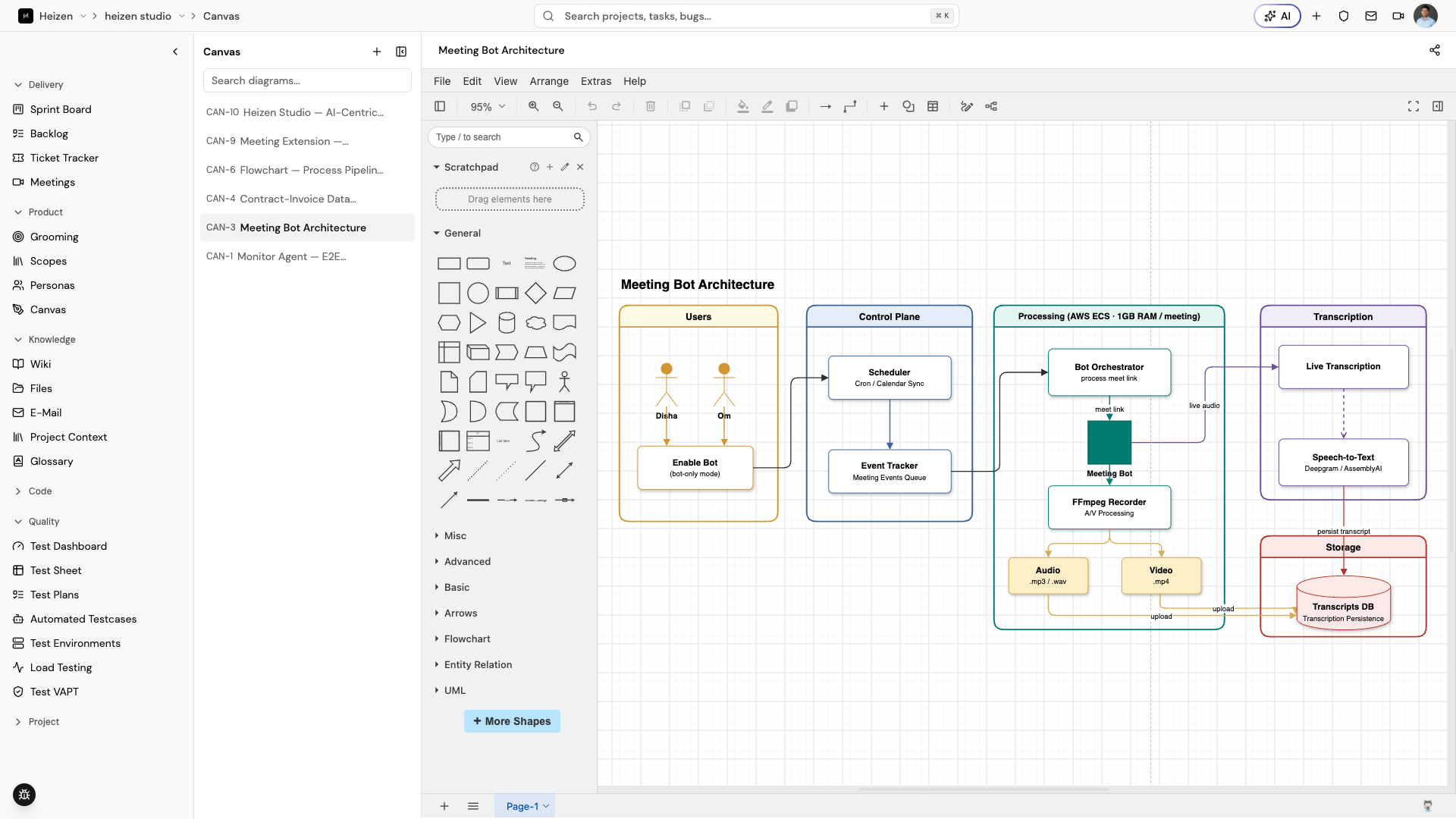Click the zoom out magnifier icon
This screenshot has height=819, width=1456.
pos(558,107)
